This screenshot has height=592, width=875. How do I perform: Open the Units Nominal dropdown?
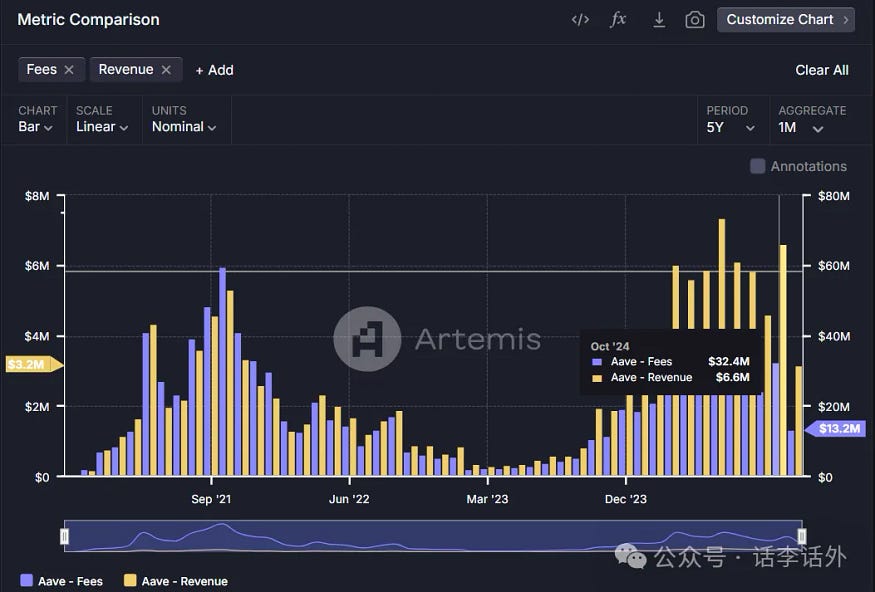184,127
